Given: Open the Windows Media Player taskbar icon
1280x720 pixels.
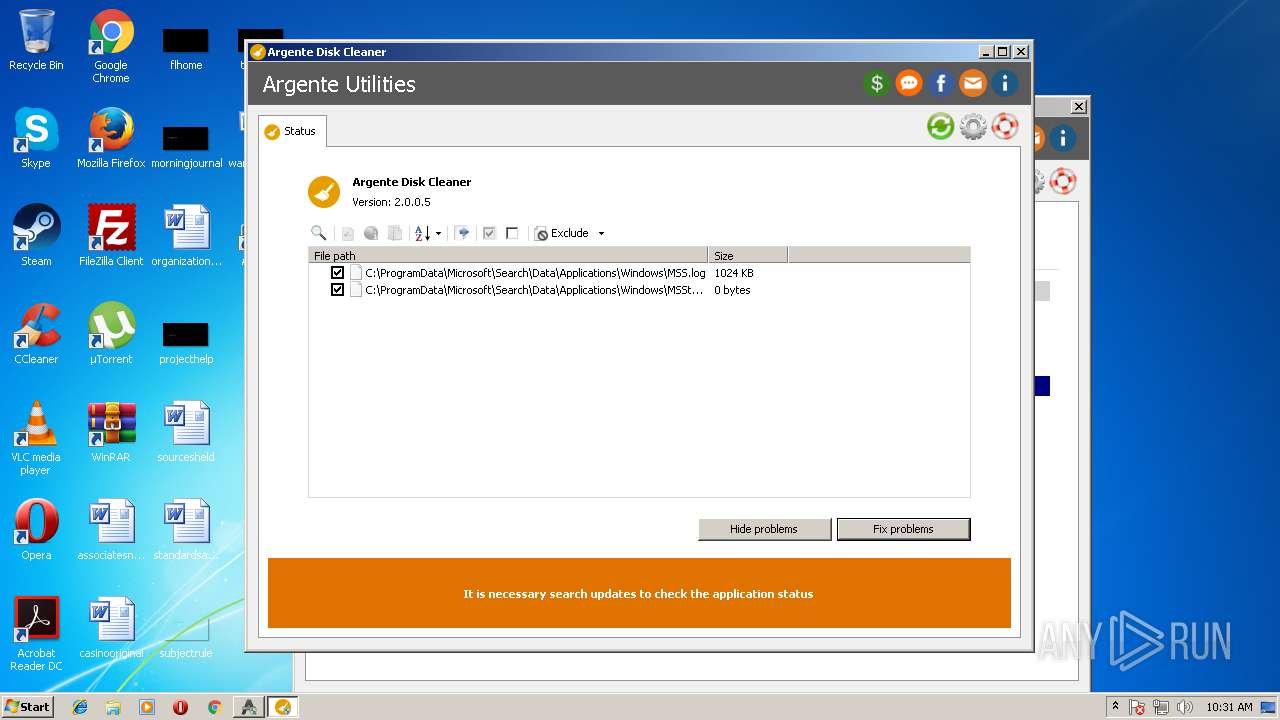Looking at the screenshot, I should [147, 707].
